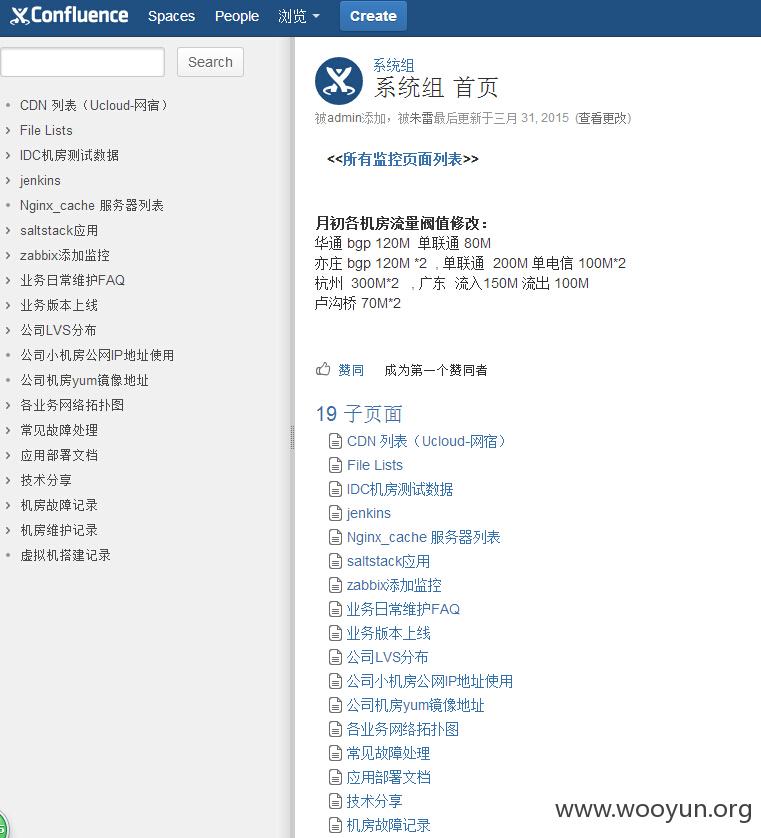The height and width of the screenshot is (838, 761).
Task: Click the sidebar search input field
Action: pos(82,62)
